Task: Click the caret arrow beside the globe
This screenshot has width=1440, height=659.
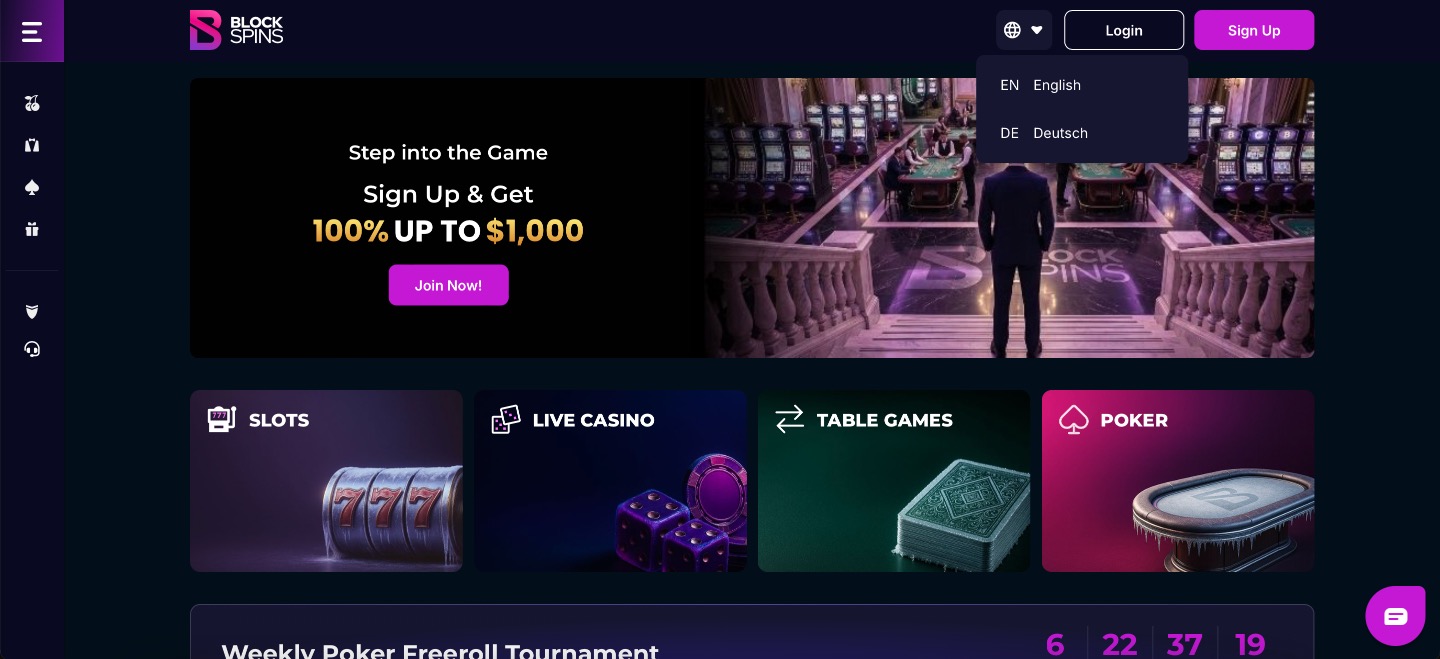Action: coord(1037,30)
